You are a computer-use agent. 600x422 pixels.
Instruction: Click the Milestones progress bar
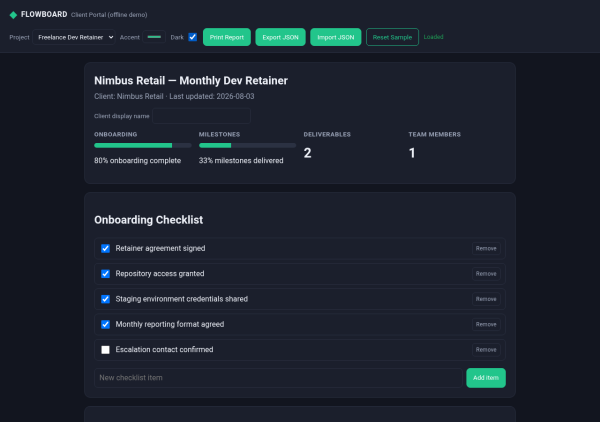(247, 145)
